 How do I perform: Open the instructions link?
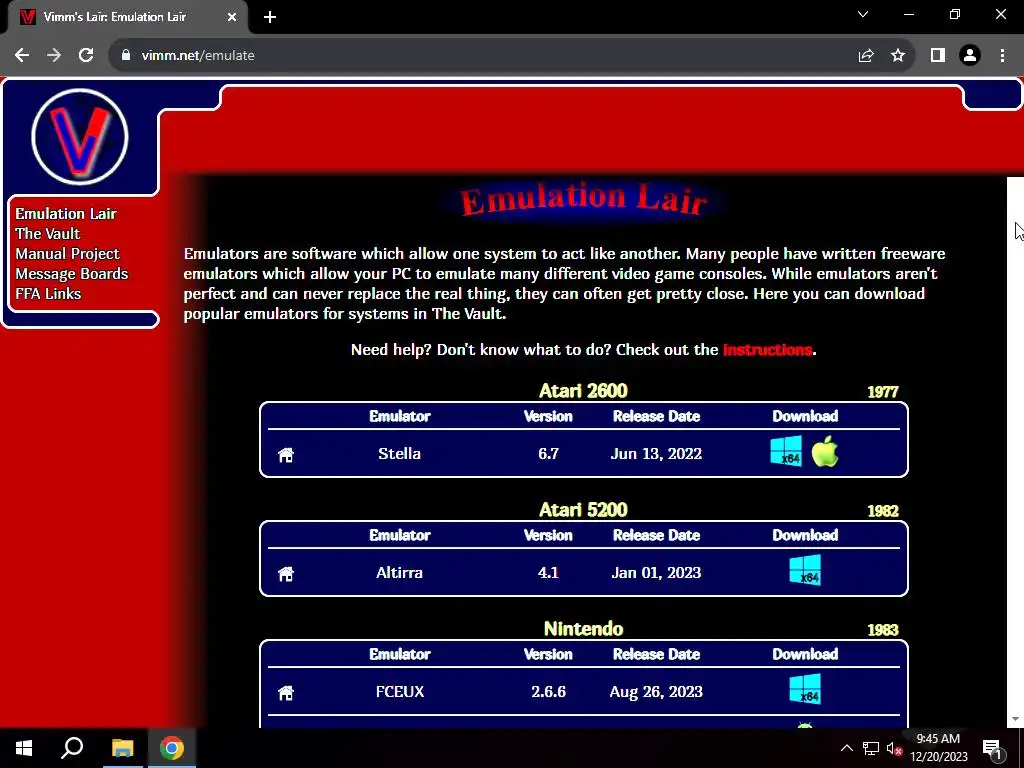coord(767,349)
